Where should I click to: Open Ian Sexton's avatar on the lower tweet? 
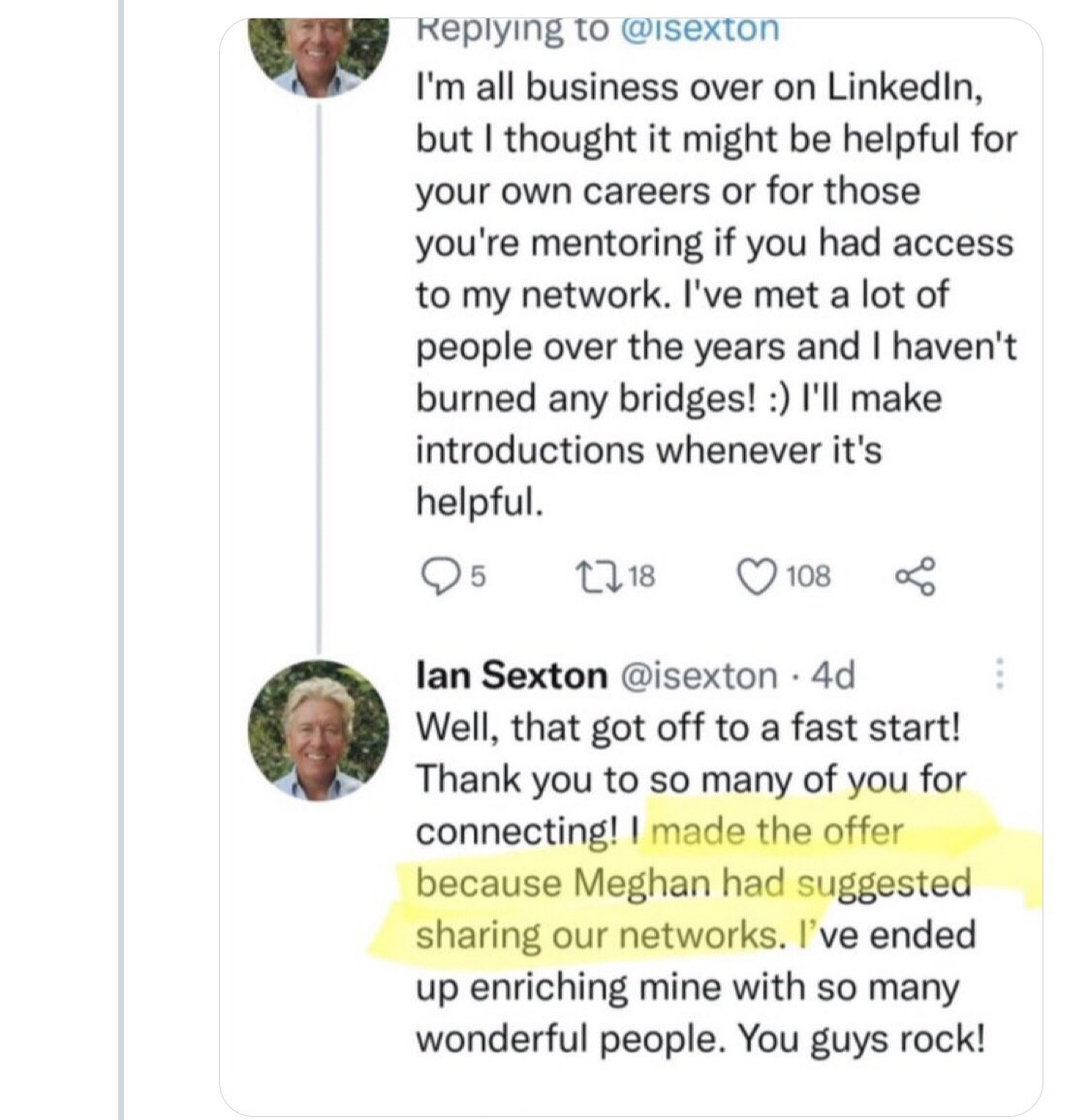(x=318, y=729)
